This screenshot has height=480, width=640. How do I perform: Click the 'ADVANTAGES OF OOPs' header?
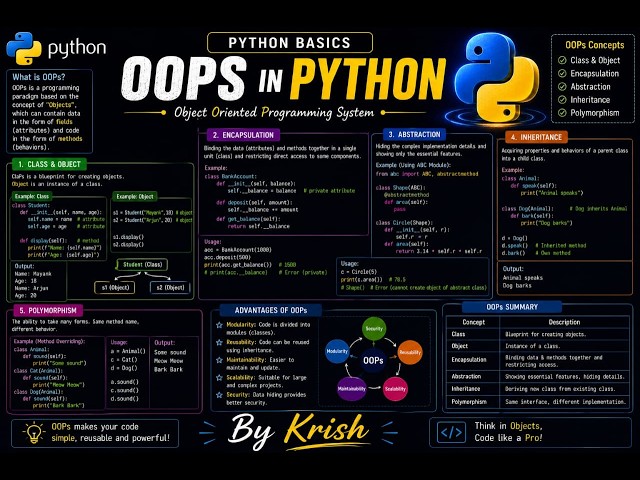[271, 310]
